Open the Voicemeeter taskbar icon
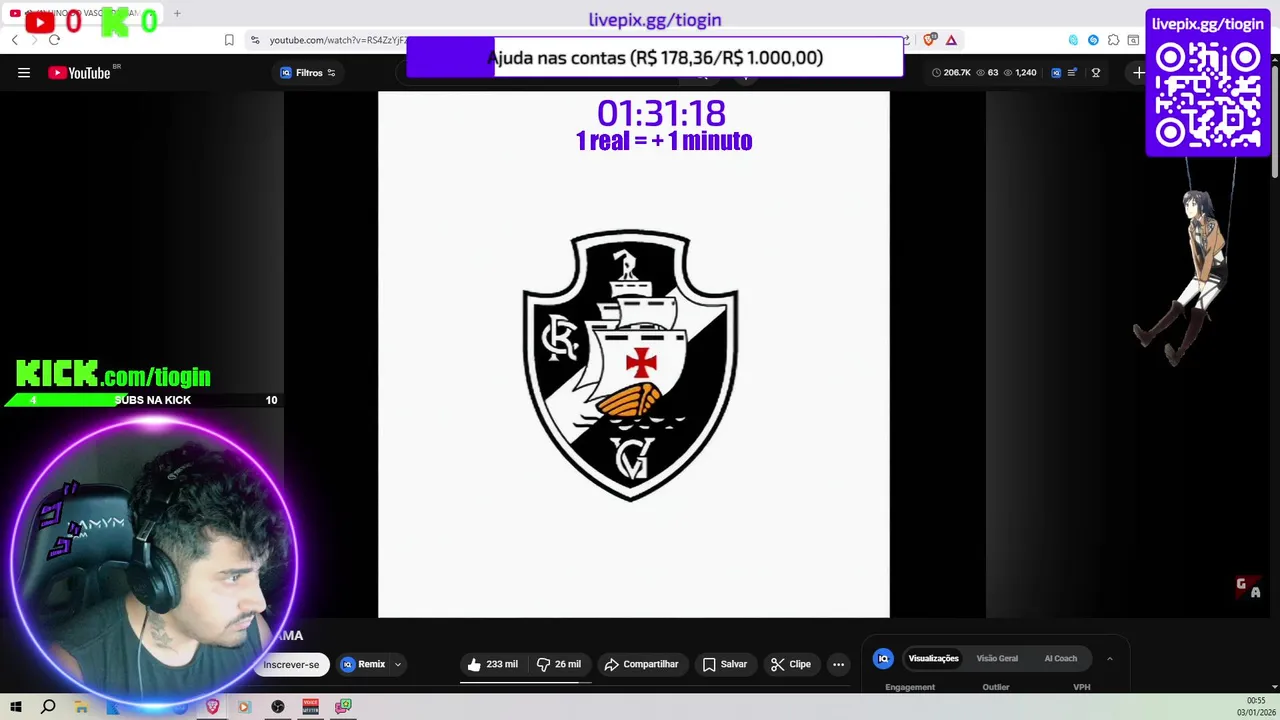The image size is (1280, 720). coord(310,707)
